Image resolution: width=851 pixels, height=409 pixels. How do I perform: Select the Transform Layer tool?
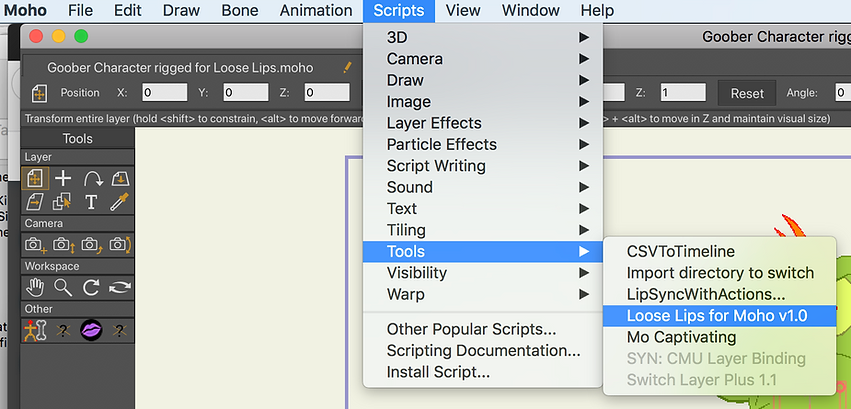coord(35,178)
